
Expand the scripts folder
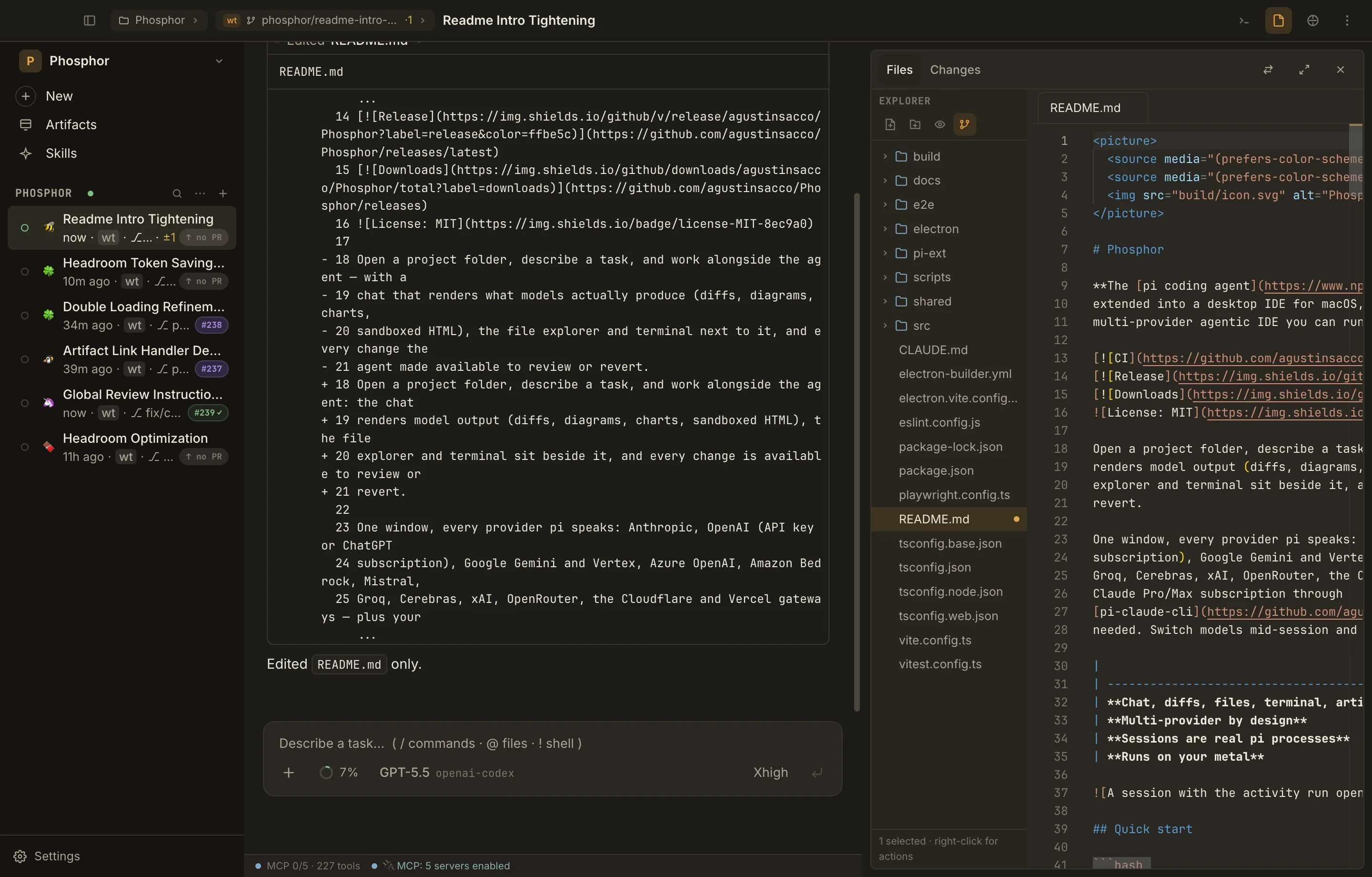948,277
